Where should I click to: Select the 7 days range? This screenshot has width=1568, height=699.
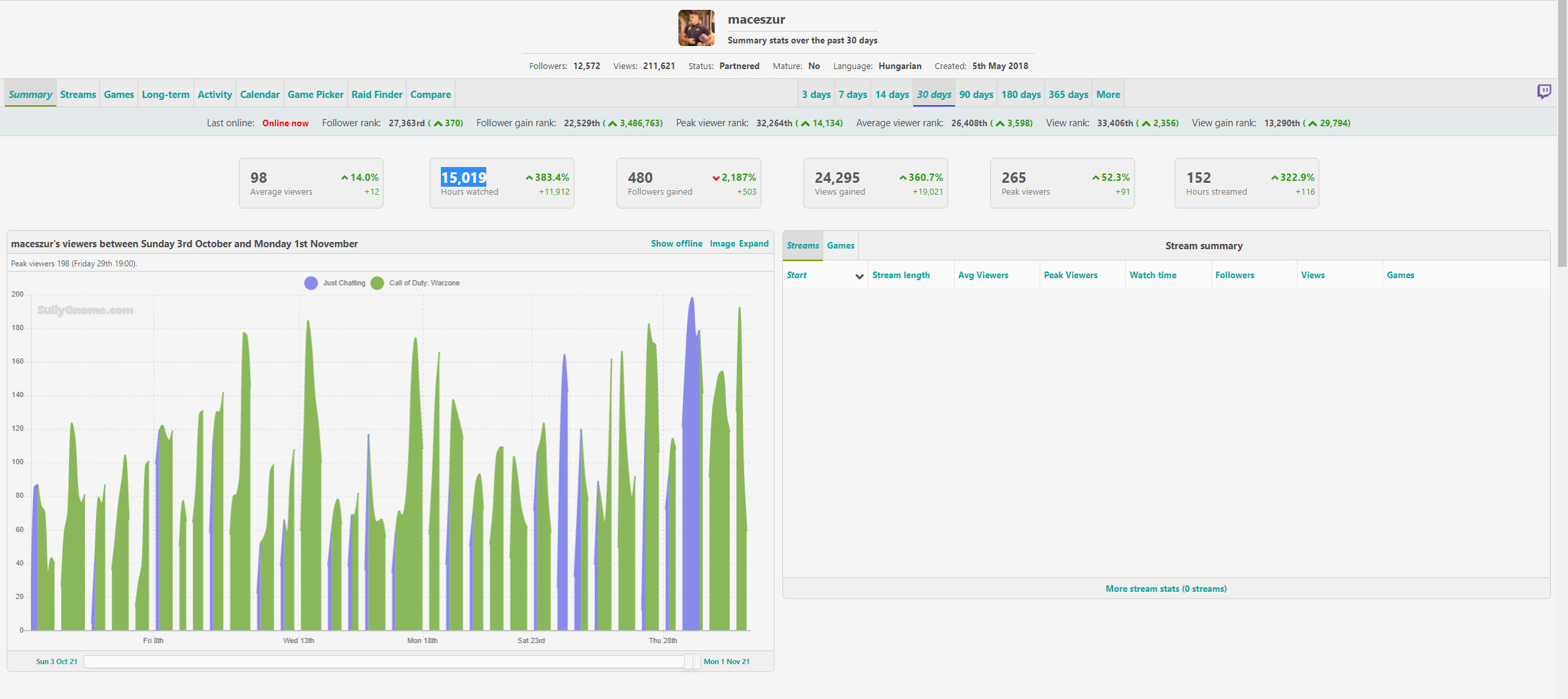[852, 95]
